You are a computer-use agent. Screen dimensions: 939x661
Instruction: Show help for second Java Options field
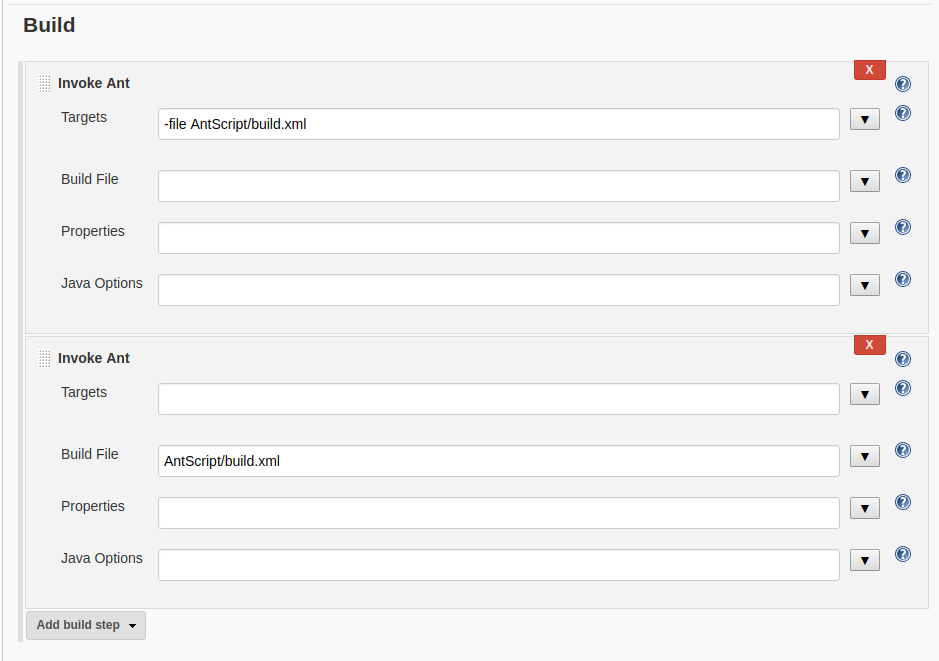[x=902, y=554]
